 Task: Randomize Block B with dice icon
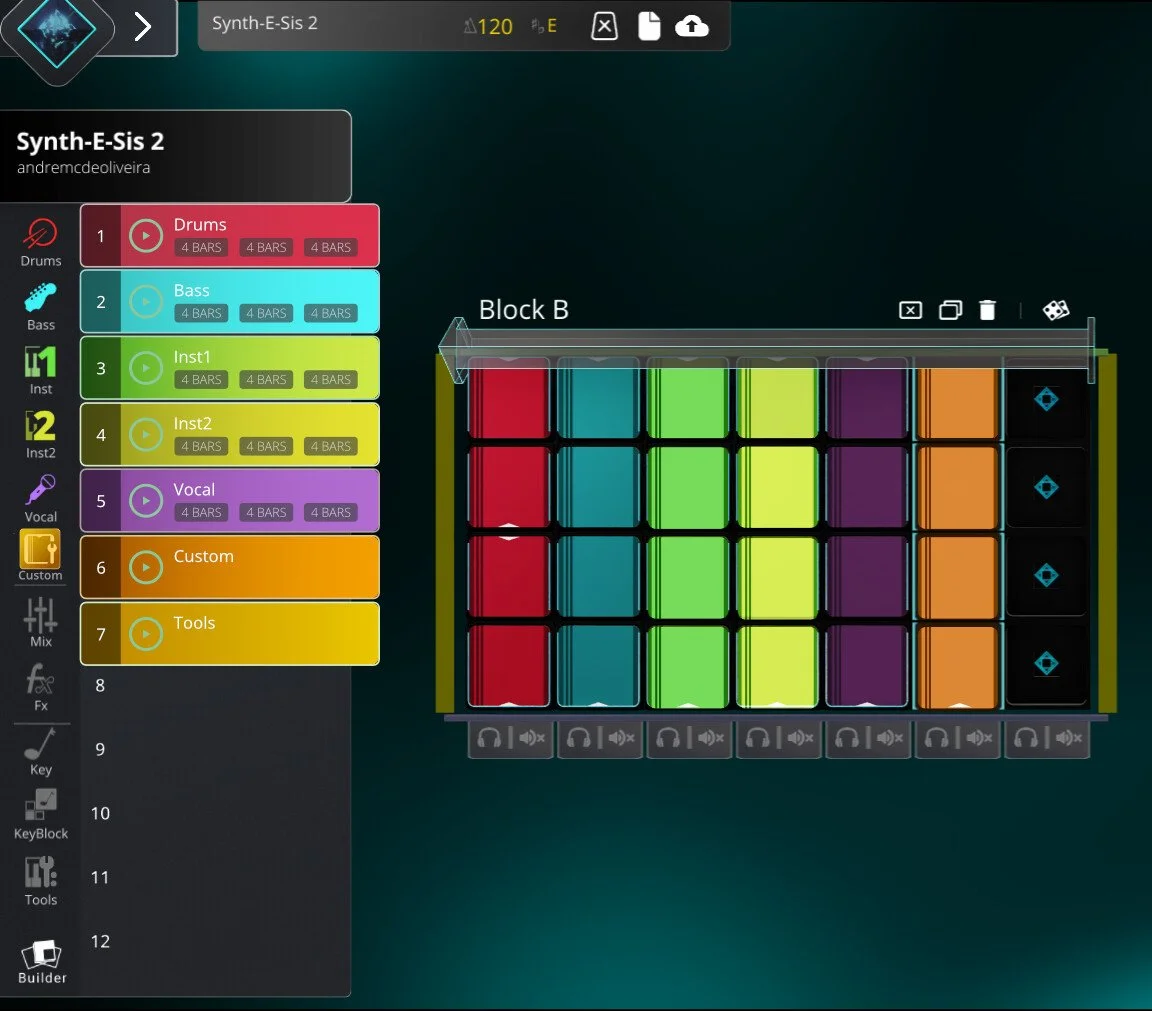click(x=1056, y=310)
